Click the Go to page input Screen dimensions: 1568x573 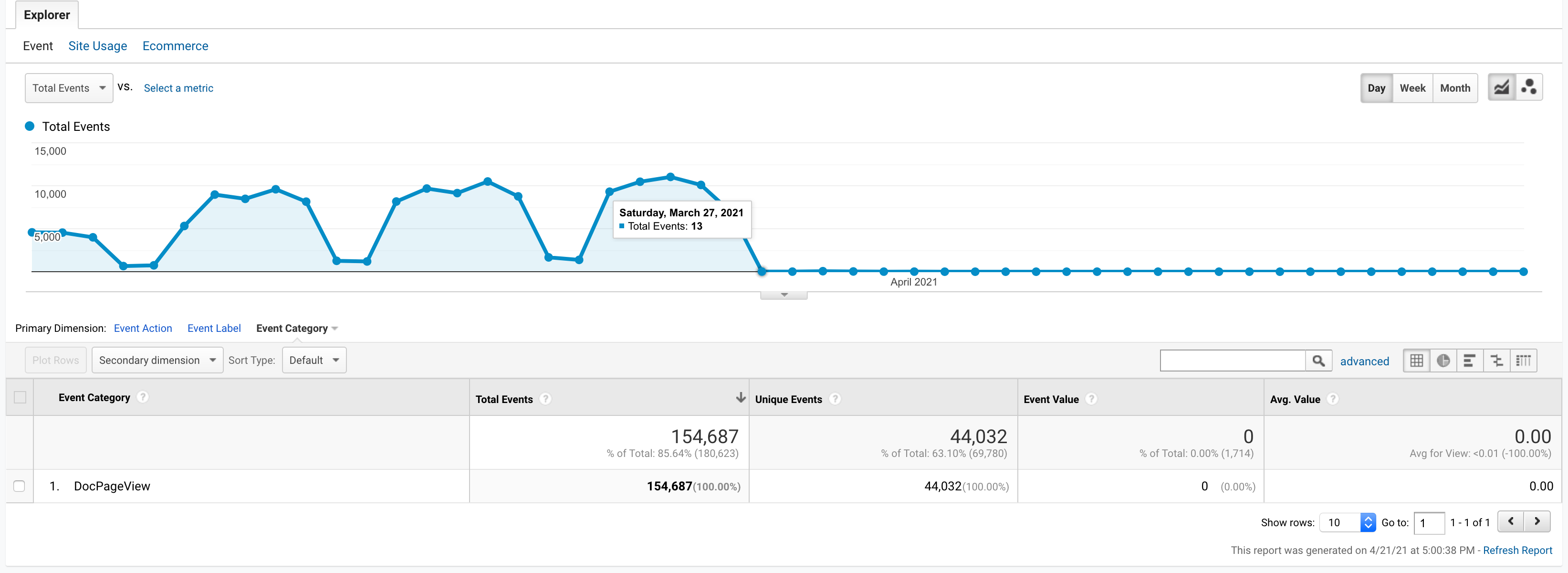(1429, 522)
